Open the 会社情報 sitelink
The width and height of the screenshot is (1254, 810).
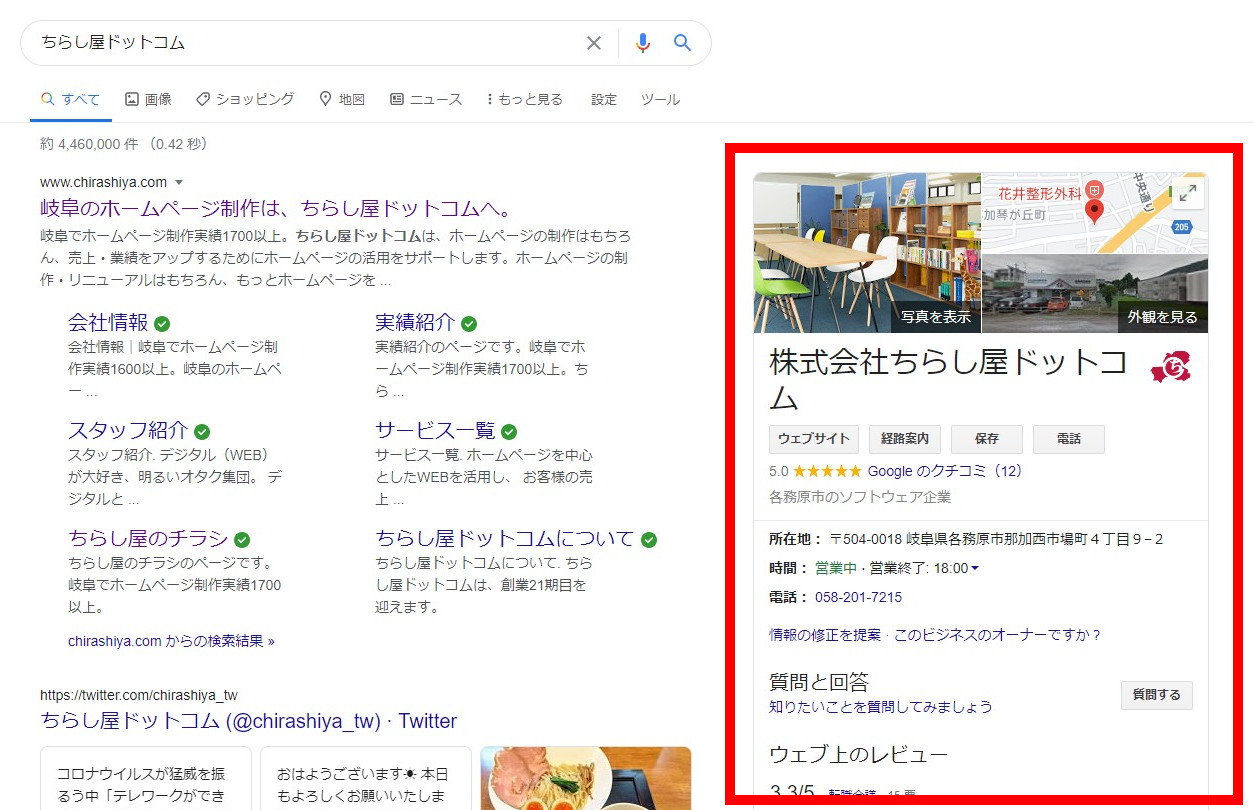click(108, 322)
